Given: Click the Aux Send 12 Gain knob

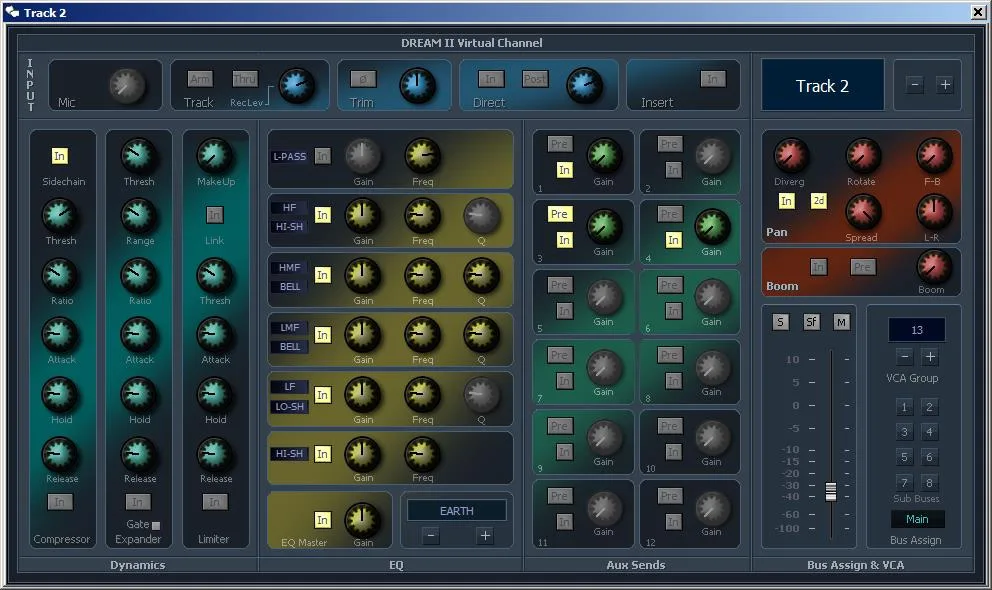Looking at the screenshot, I should pyautogui.click(x=712, y=508).
